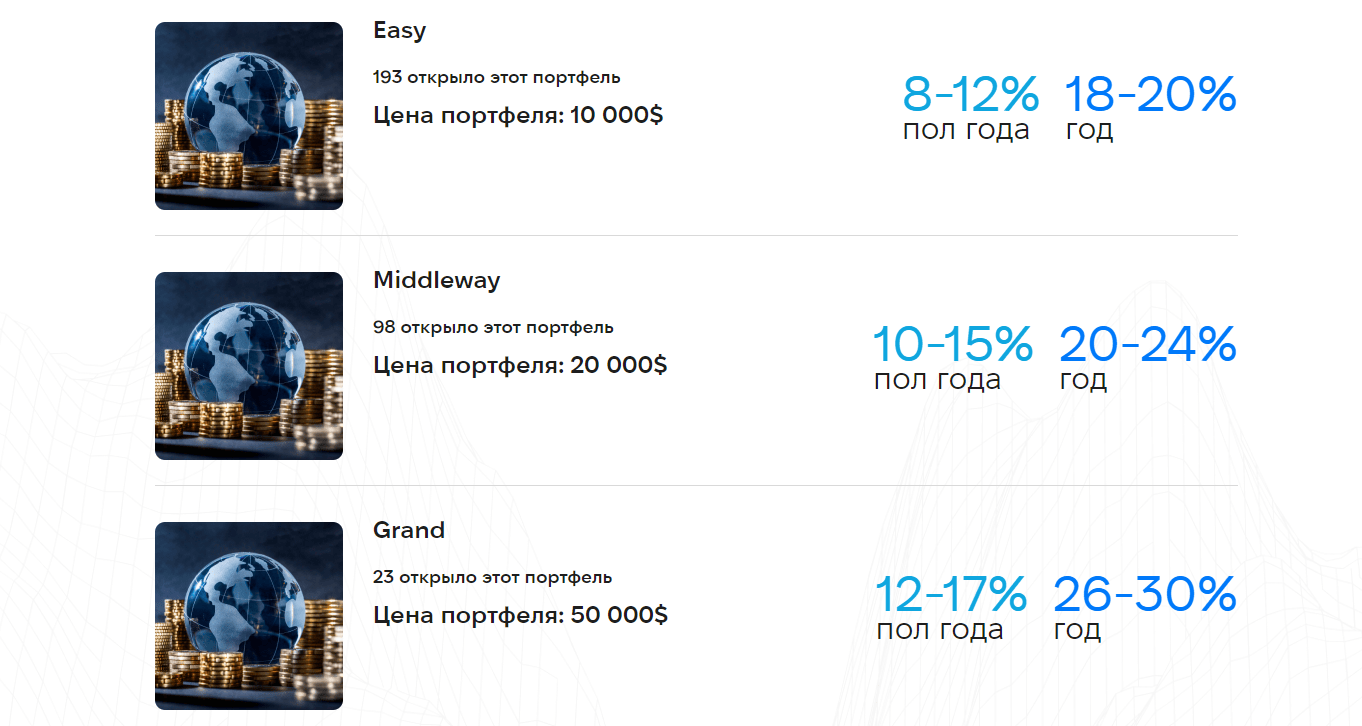
Task: Click '193 открыло этот портфель' text
Action: tap(497, 77)
